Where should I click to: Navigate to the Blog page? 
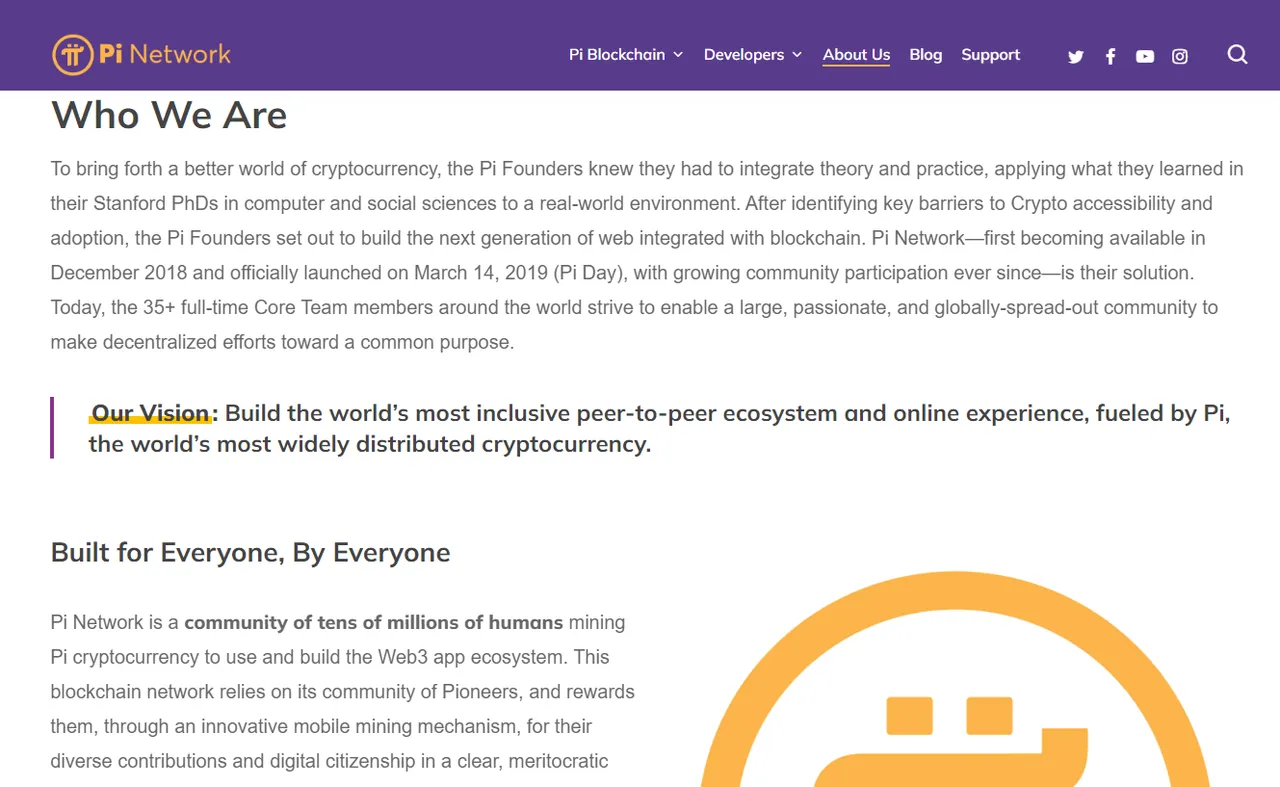pyautogui.click(x=926, y=55)
